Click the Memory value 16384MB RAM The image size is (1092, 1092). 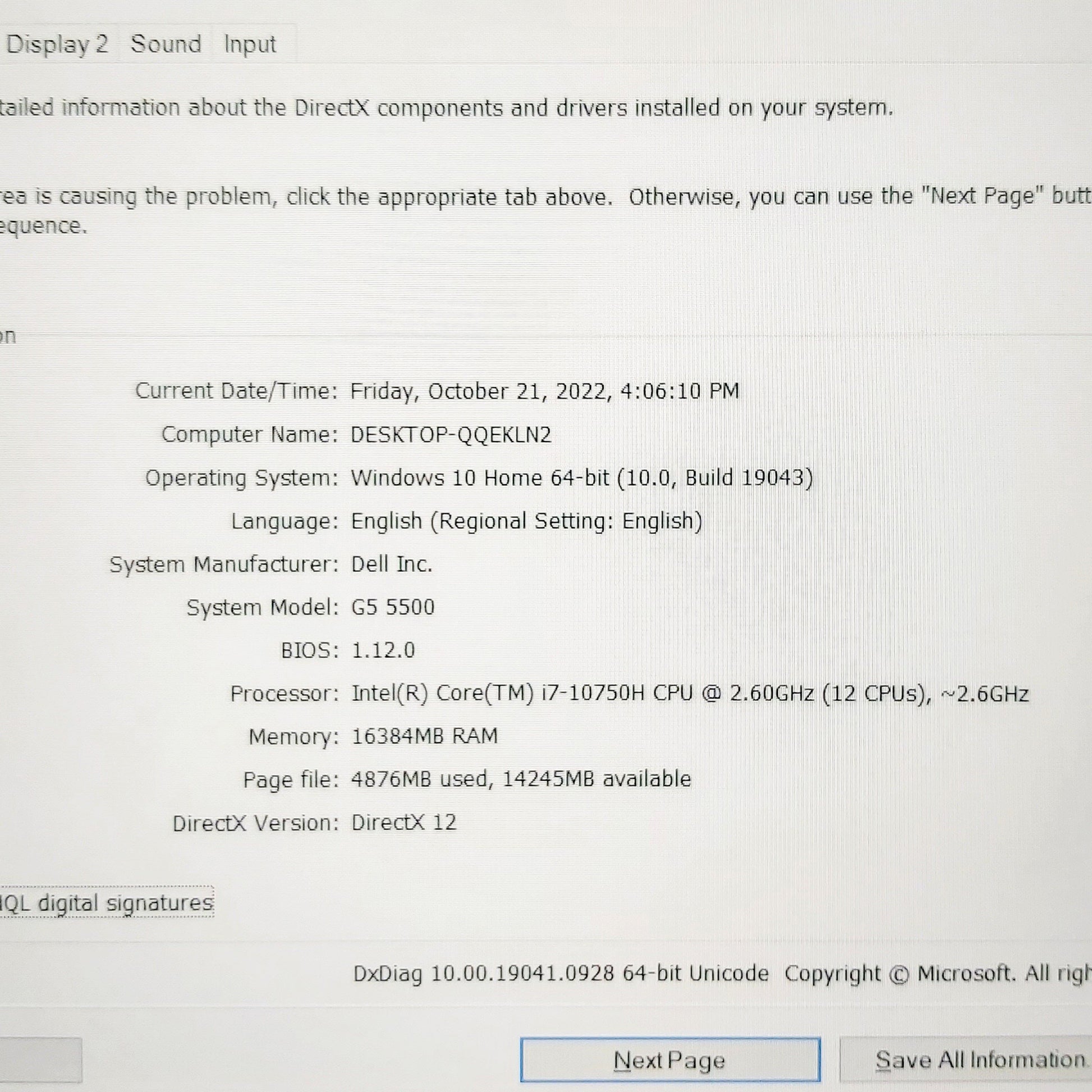point(424,736)
